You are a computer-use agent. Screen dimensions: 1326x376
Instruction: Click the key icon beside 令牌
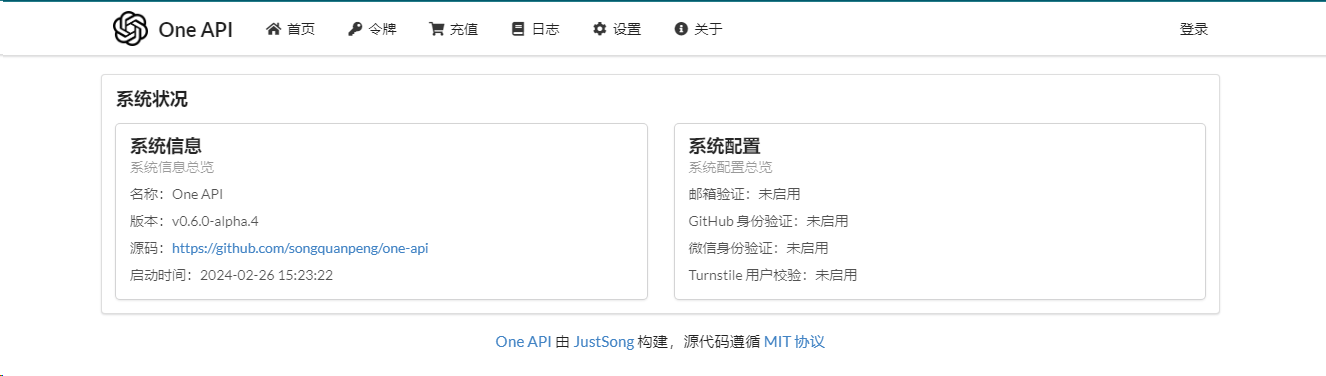coord(355,29)
